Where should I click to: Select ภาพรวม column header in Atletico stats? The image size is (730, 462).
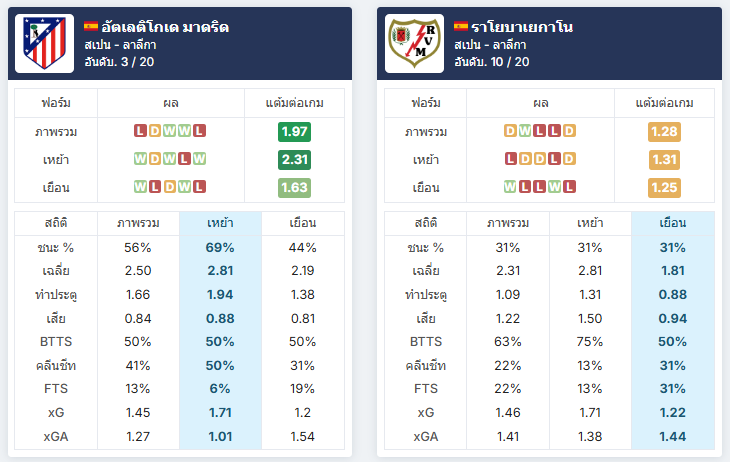click(x=138, y=223)
